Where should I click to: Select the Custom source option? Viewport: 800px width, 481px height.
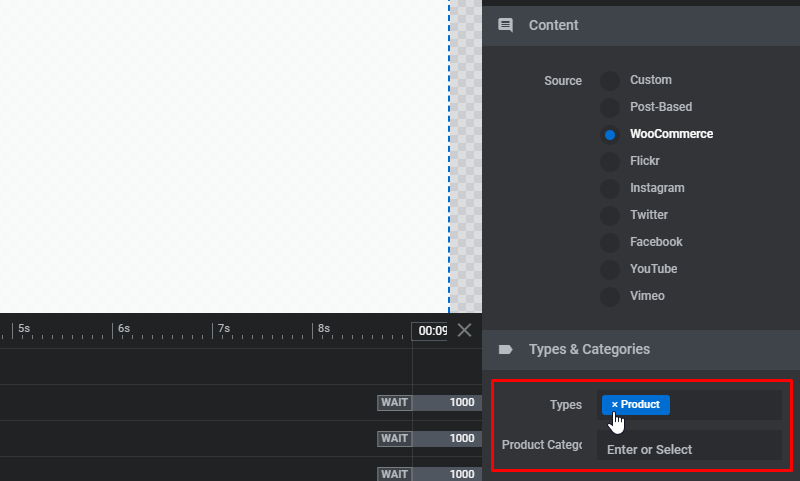610,81
